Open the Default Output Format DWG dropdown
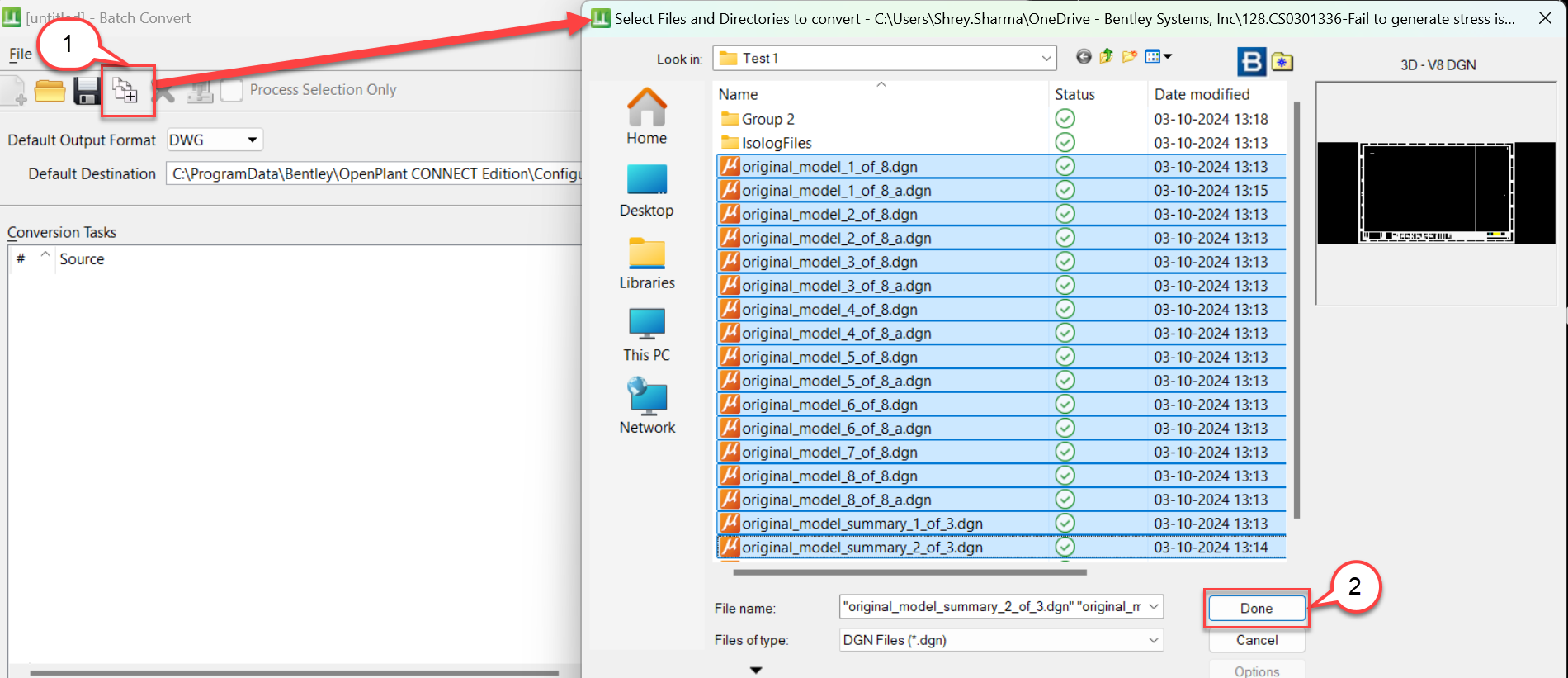This screenshot has height=678, width=1568. point(215,140)
